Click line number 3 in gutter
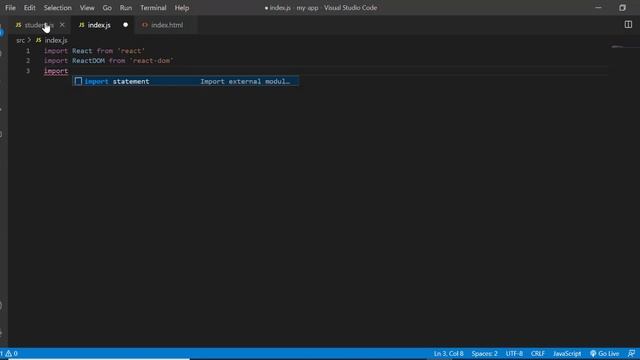Image resolution: width=640 pixels, height=360 pixels. [28, 71]
